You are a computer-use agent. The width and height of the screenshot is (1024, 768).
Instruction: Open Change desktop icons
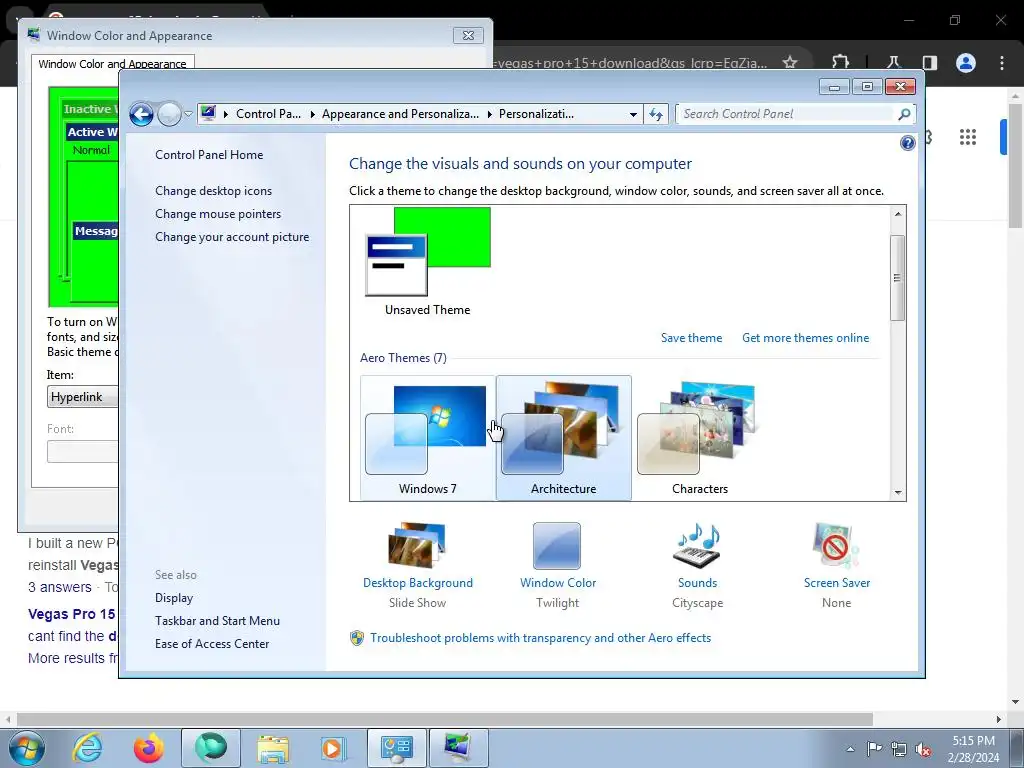click(214, 191)
